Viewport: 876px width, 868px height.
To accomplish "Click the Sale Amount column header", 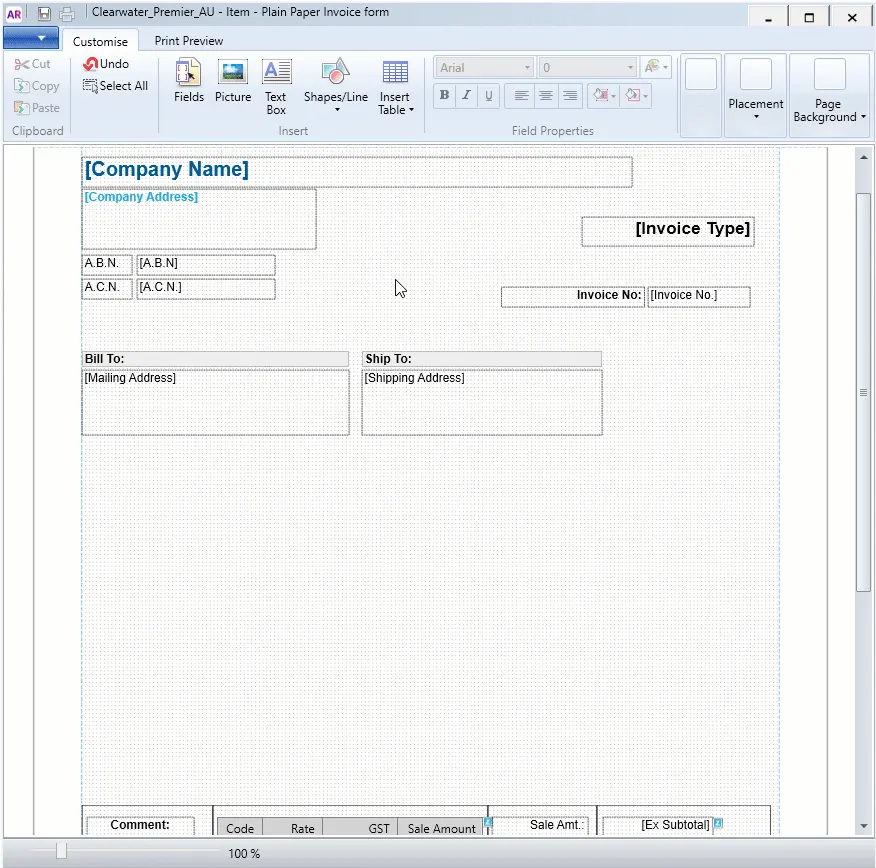I will pyautogui.click(x=441, y=828).
